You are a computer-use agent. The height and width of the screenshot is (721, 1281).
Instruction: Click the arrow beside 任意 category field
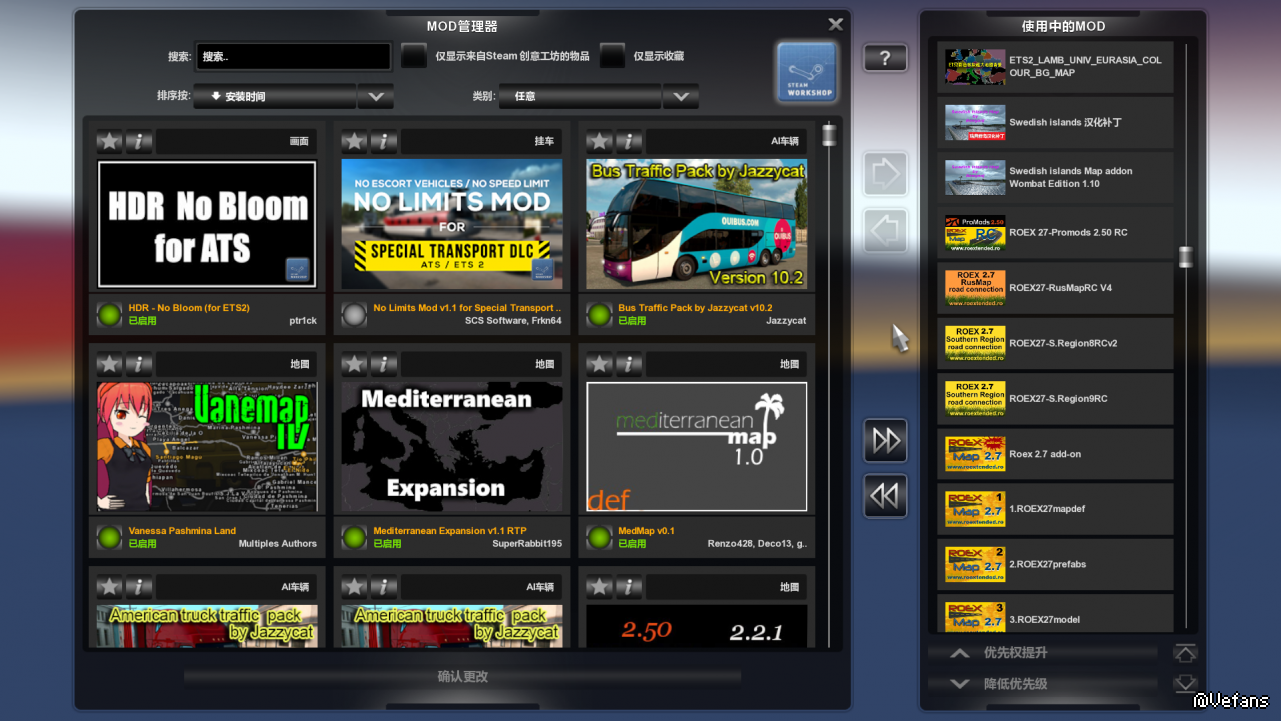pyautogui.click(x=681, y=96)
